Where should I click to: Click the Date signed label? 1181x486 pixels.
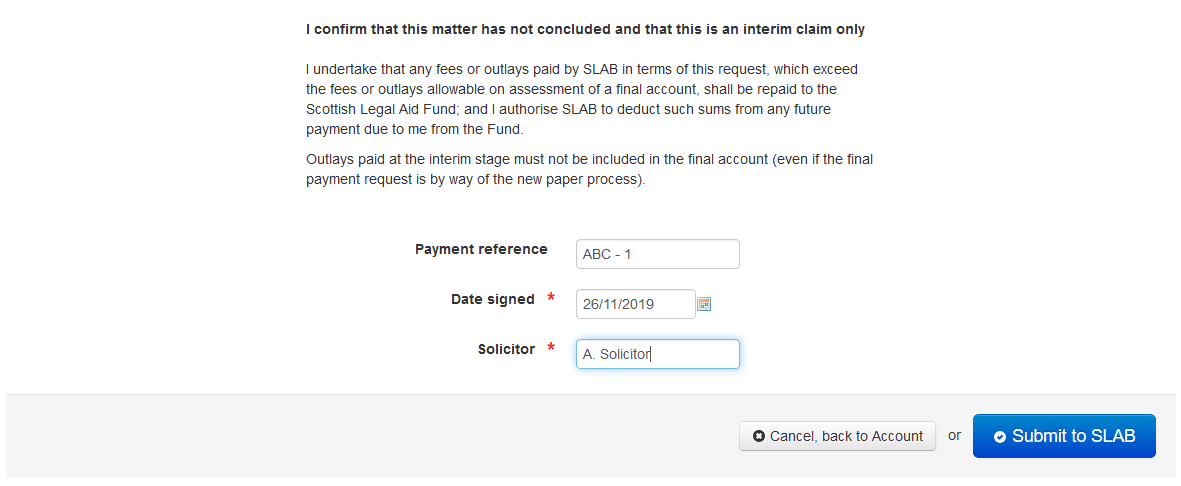pyautogui.click(x=493, y=299)
